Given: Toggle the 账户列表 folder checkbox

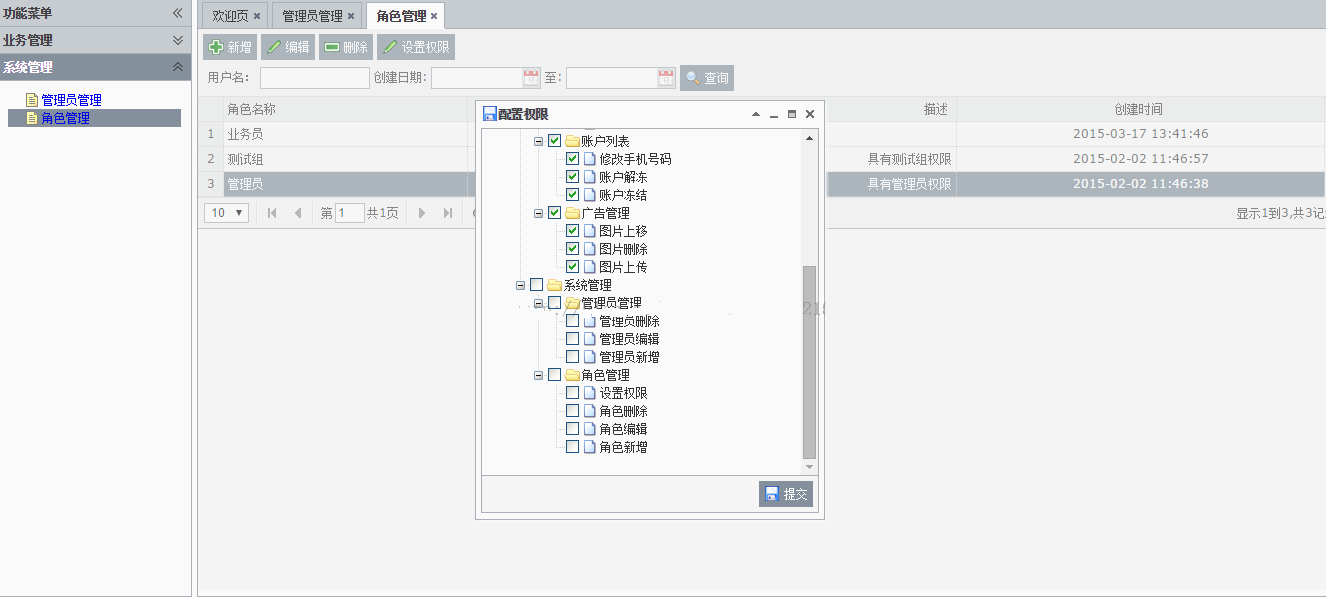Looking at the screenshot, I should pyautogui.click(x=554, y=141).
